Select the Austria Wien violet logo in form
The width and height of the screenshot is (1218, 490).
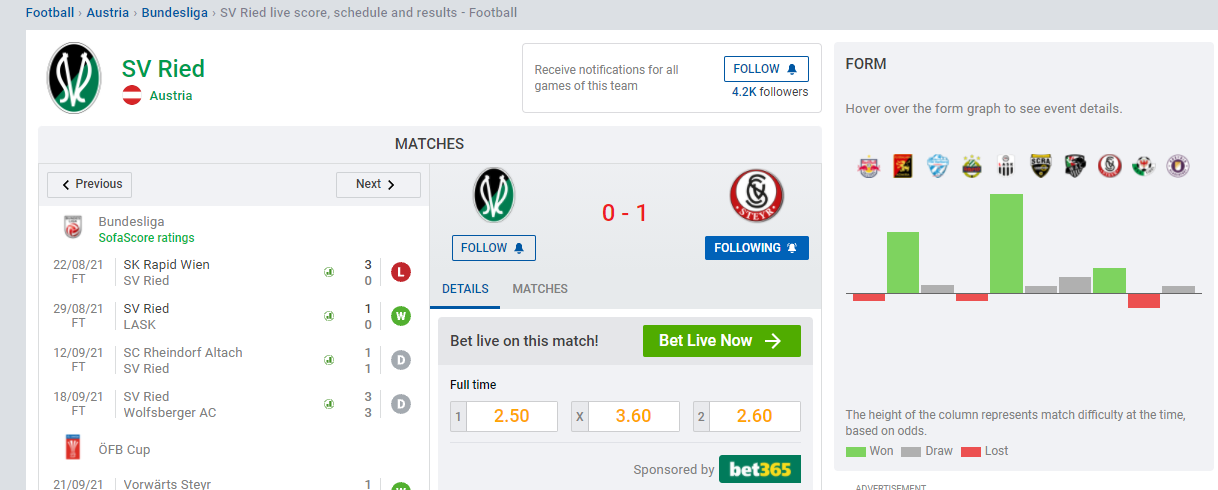click(1178, 167)
